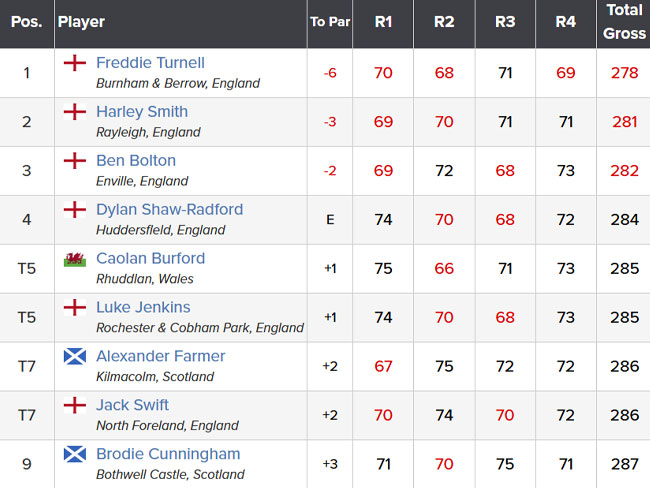650x488 pixels.
Task: Click Freddie Turnell's total gross 278
Action: [624, 73]
